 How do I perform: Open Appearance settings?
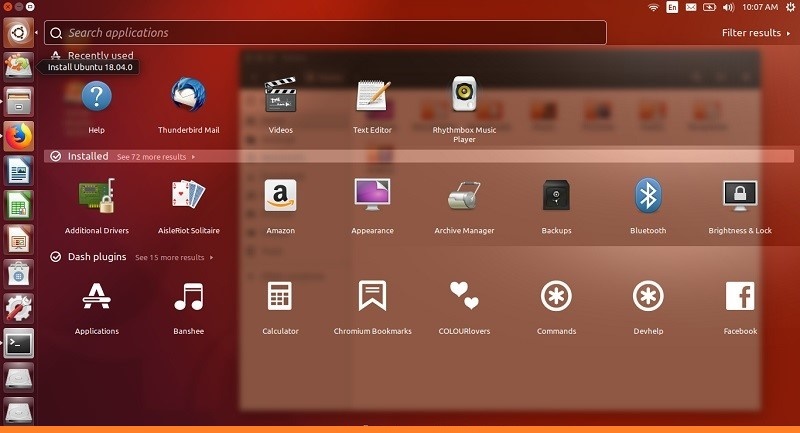[372, 195]
